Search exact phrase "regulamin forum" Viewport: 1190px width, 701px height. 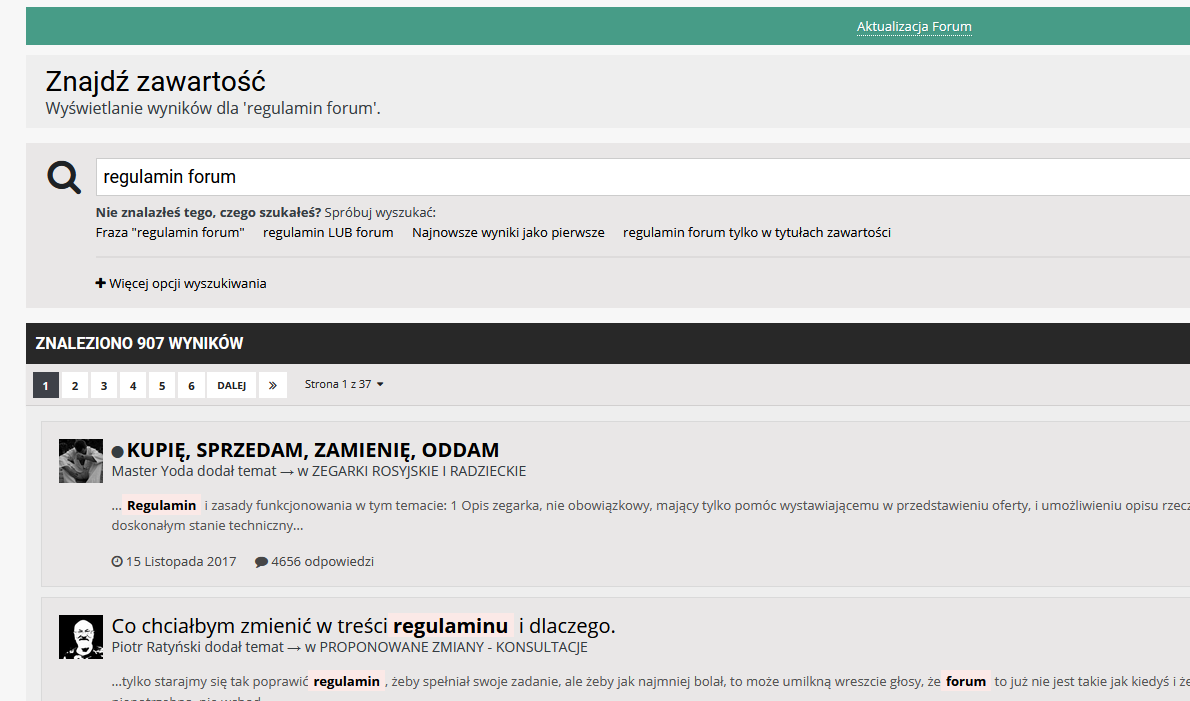[x=170, y=233]
